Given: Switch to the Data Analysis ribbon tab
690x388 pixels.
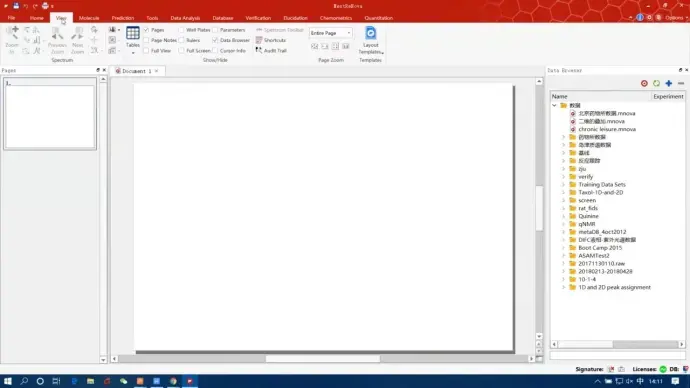Looking at the screenshot, I should tap(185, 18).
